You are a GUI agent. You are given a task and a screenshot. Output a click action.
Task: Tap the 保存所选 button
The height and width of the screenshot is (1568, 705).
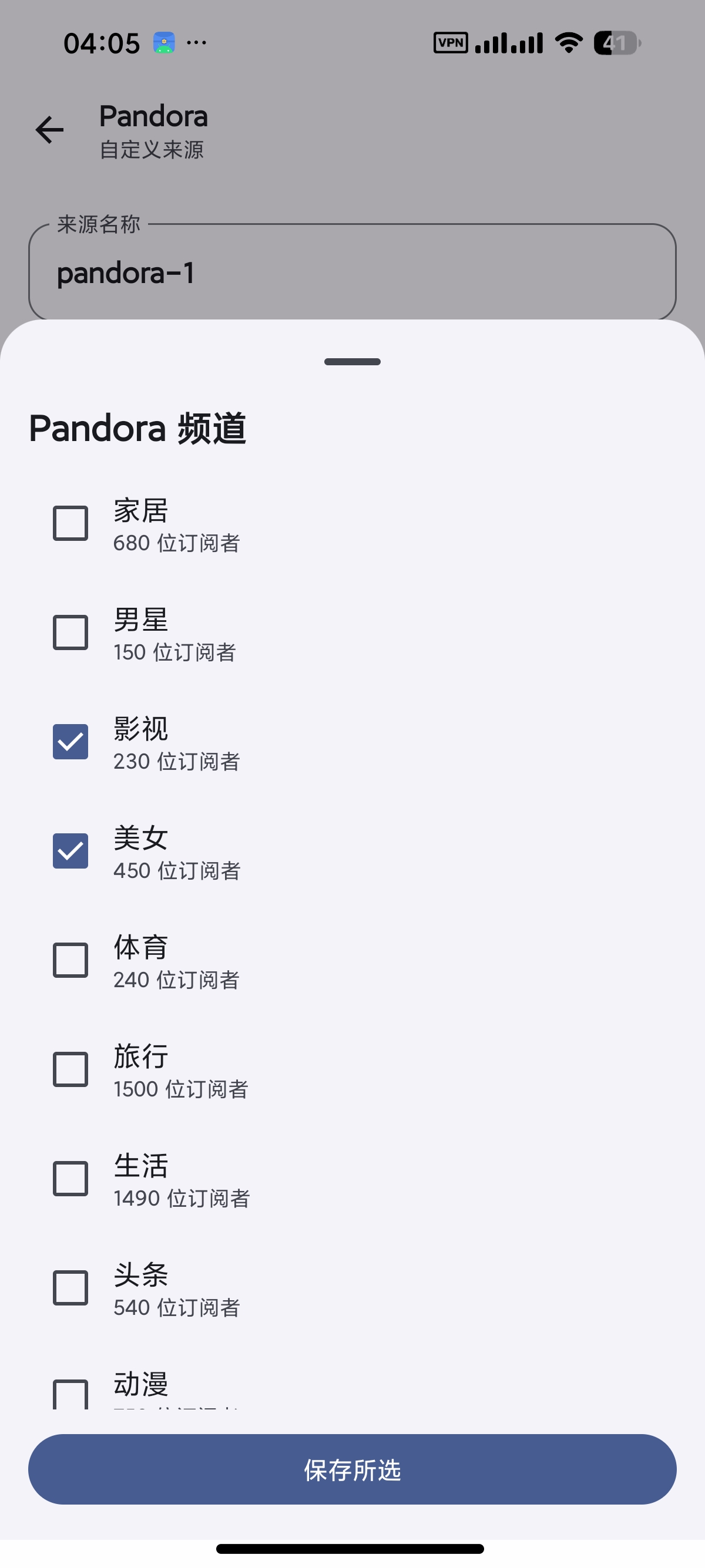(x=352, y=1469)
